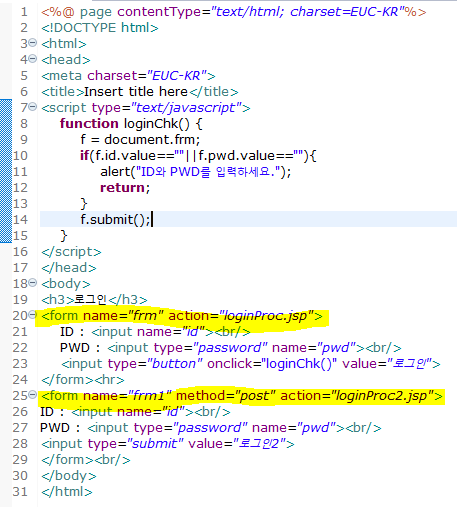Image resolution: width=457 pixels, height=507 pixels.
Task: Click the 'return;' statement
Action: click(x=125, y=188)
